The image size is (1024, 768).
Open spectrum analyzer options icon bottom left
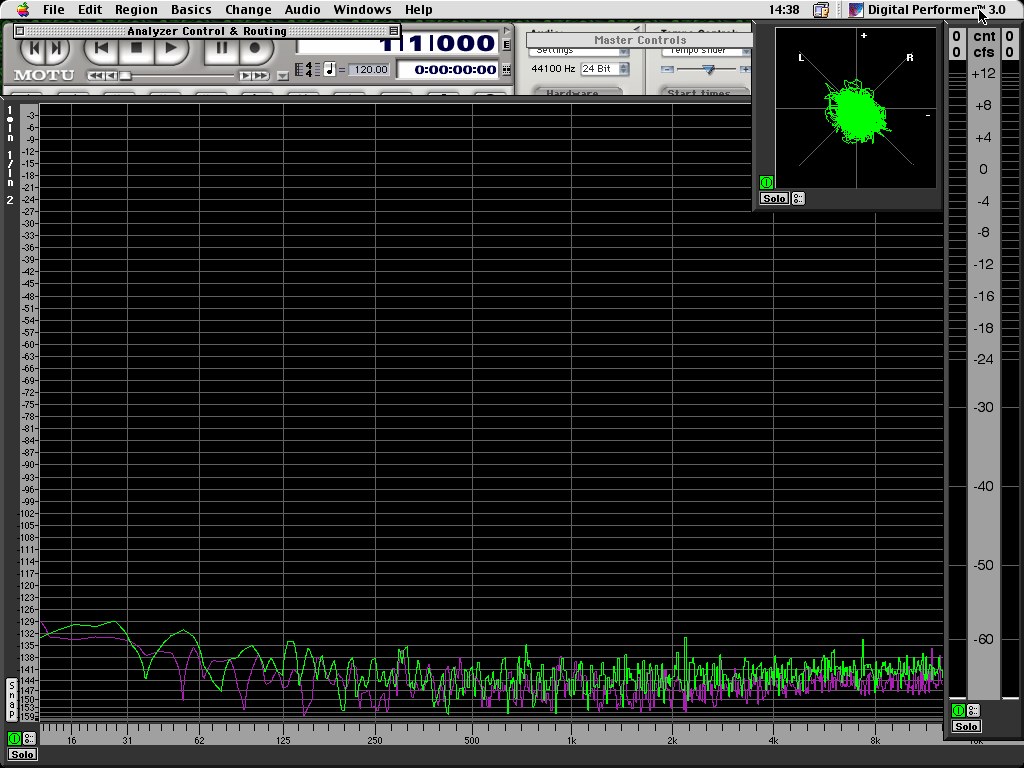[29, 739]
